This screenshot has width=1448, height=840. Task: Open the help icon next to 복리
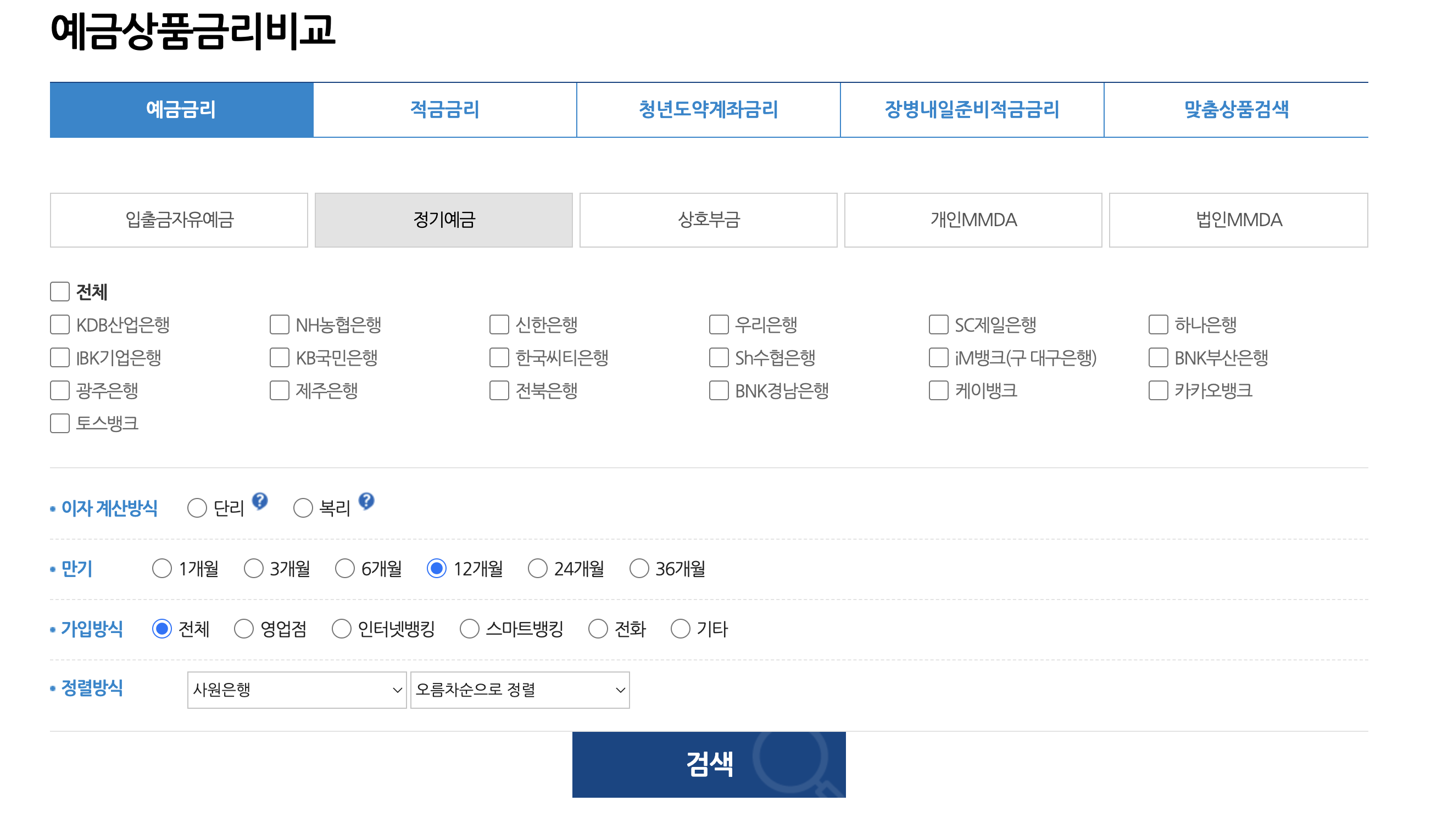[x=366, y=501]
